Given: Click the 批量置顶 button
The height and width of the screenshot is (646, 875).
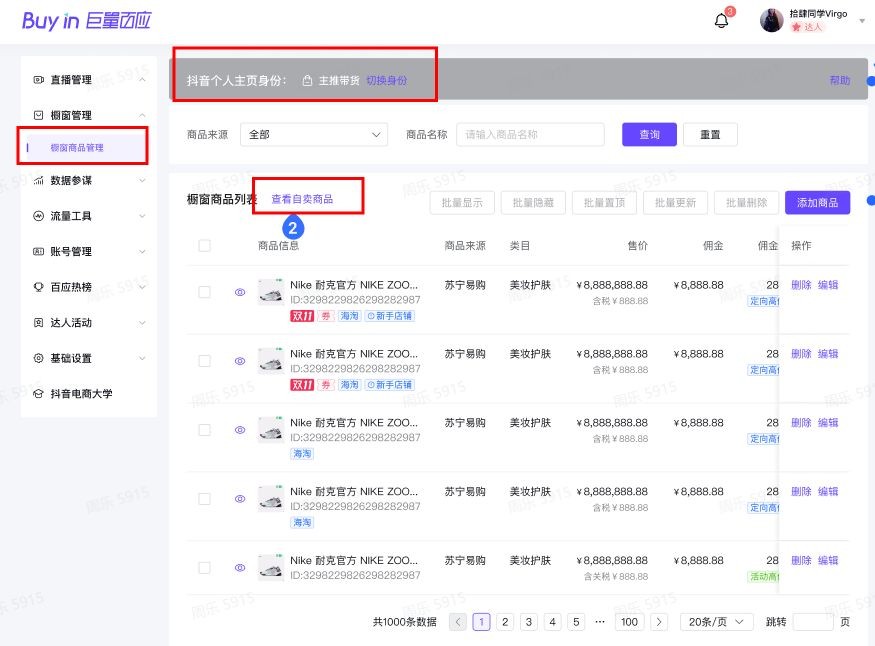Looking at the screenshot, I should [604, 203].
